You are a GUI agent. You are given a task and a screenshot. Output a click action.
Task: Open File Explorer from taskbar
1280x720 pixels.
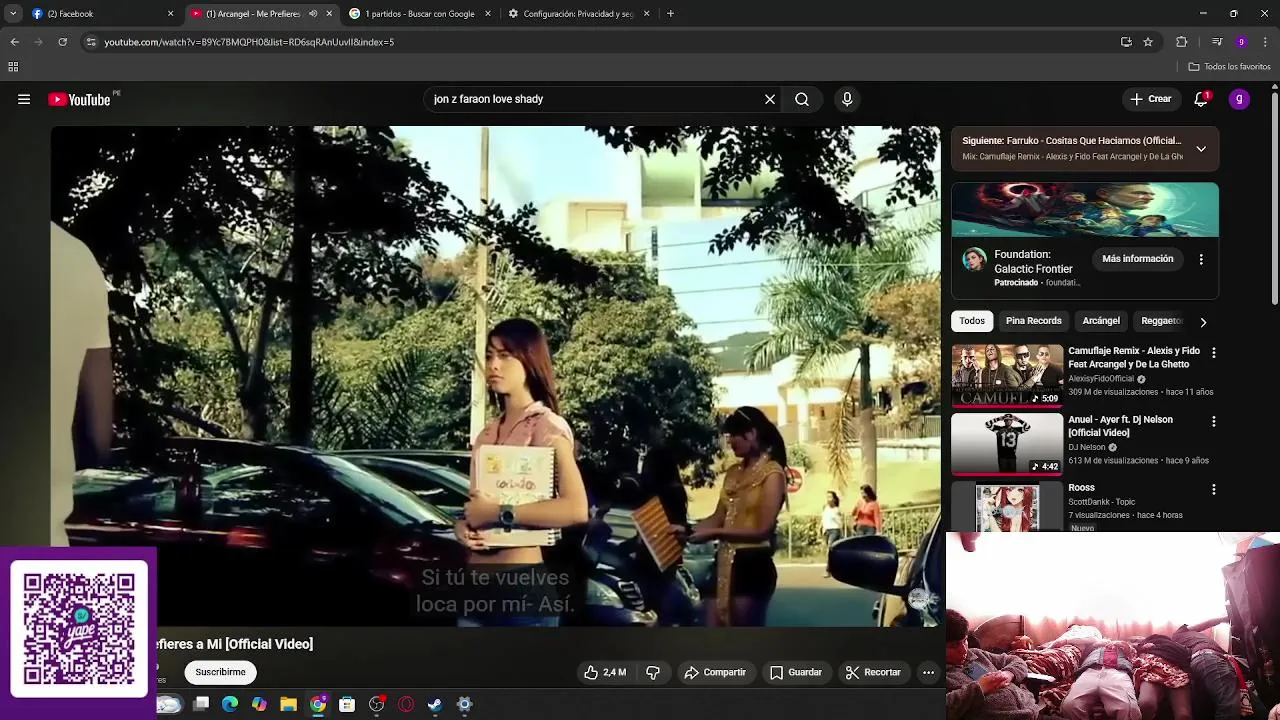[x=288, y=704]
